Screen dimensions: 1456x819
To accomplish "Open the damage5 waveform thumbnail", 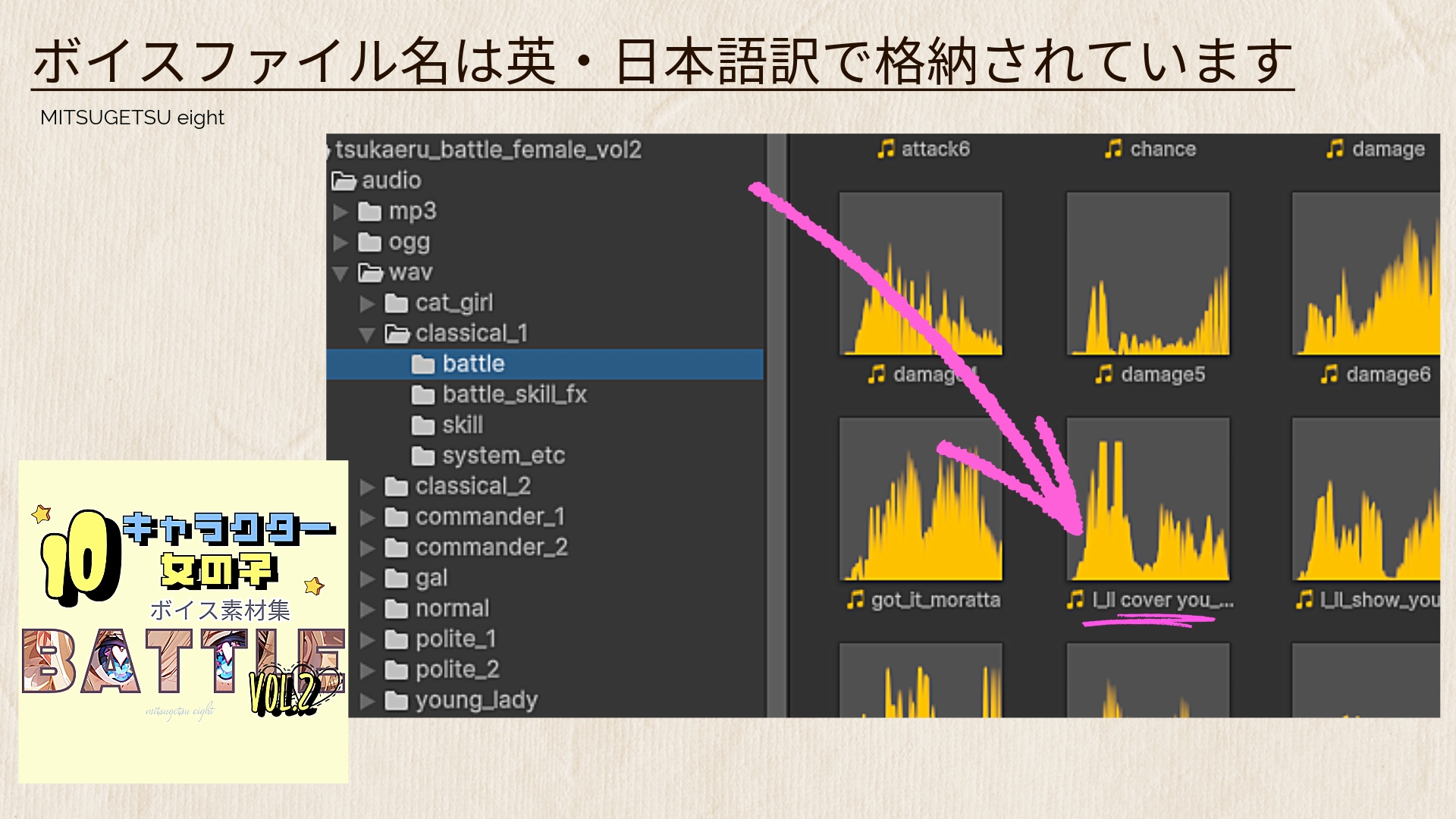I will (1147, 273).
